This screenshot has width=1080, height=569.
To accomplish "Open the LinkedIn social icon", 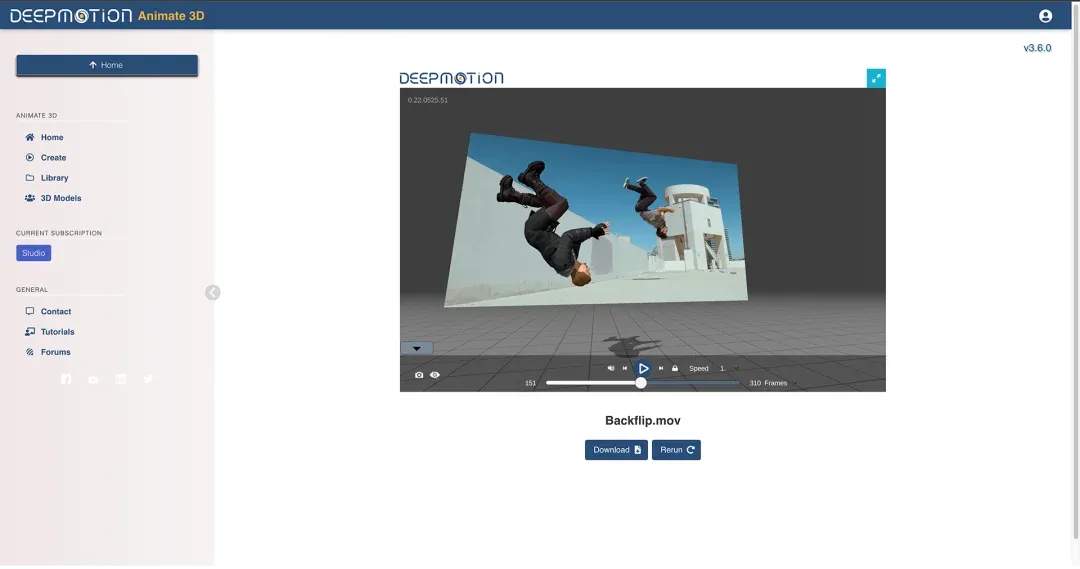I will [x=121, y=380].
